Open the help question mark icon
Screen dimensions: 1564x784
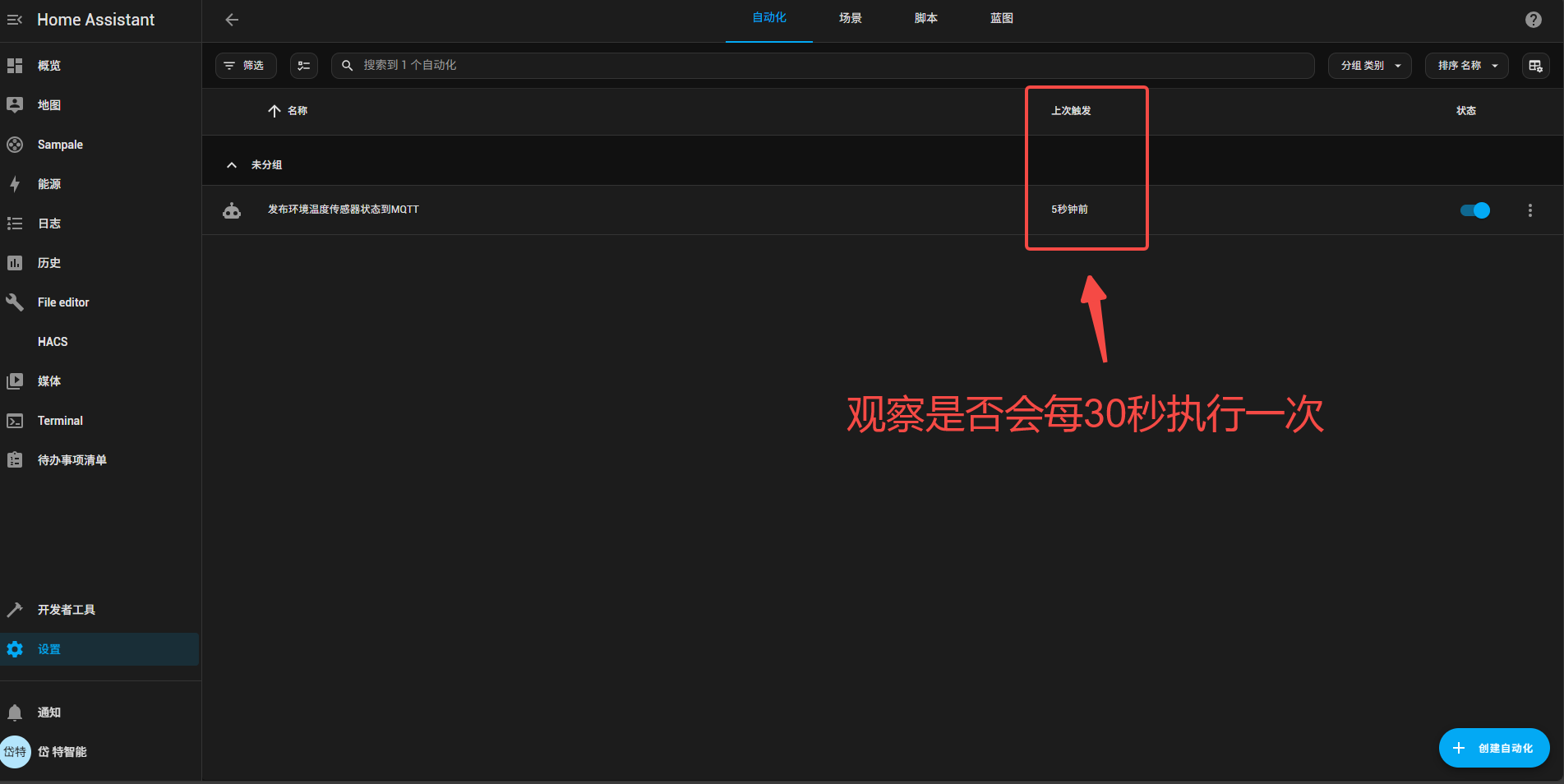tap(1533, 20)
